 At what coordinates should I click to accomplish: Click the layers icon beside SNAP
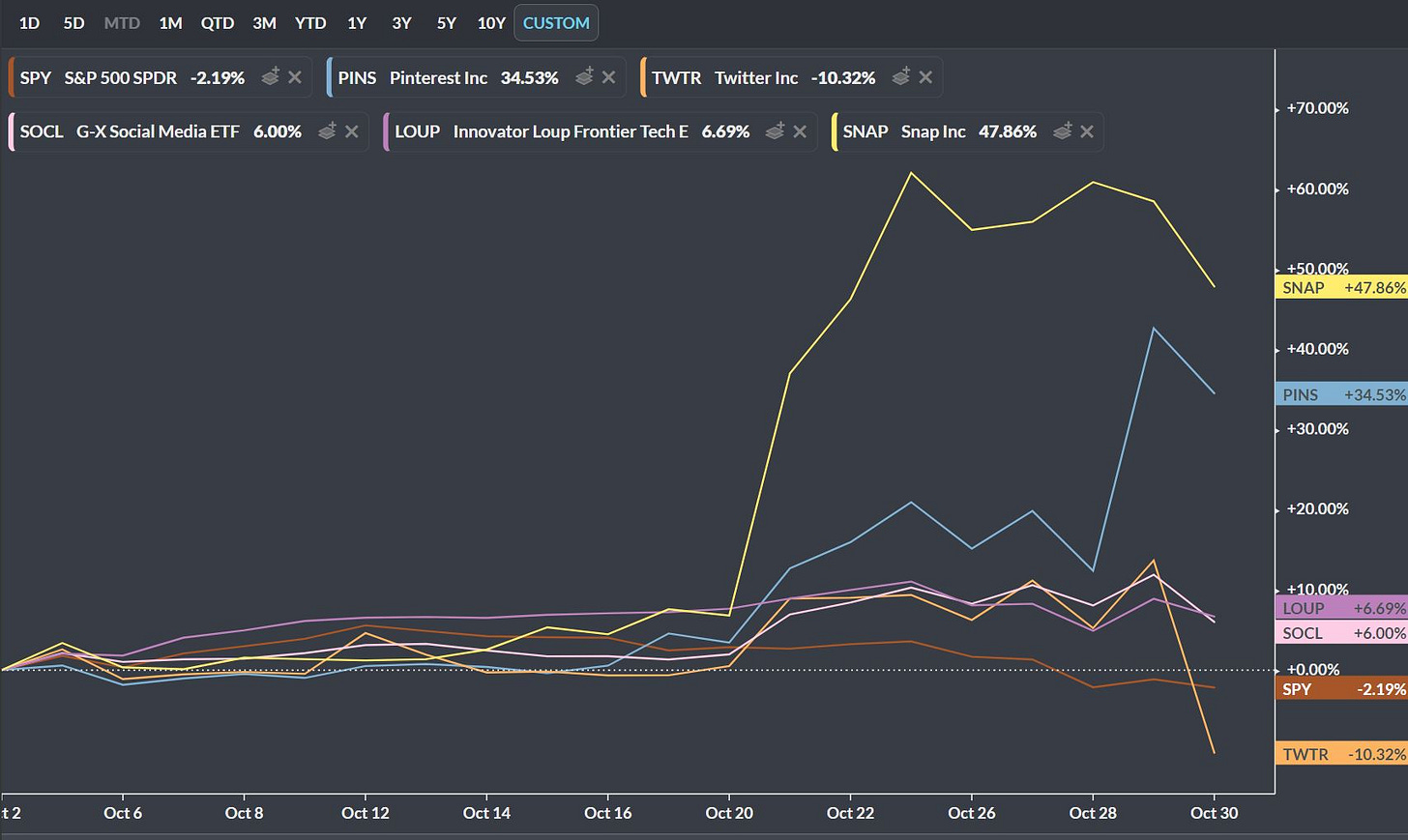tap(1062, 130)
